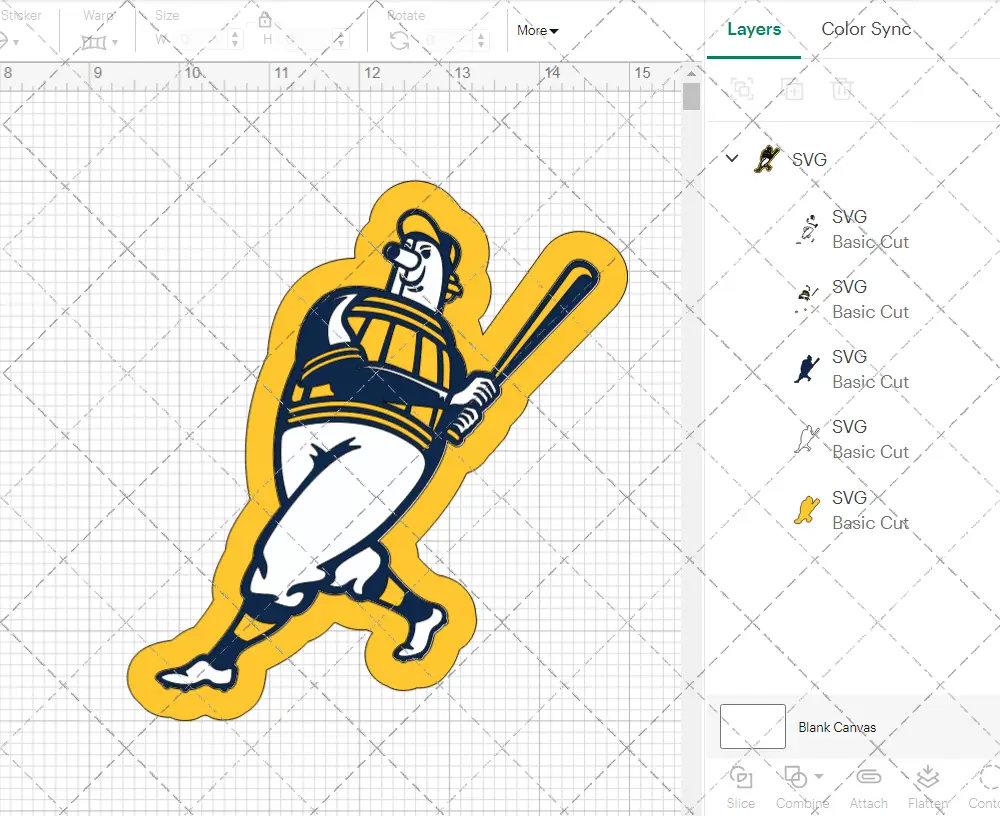Click the Delete layer trash icon
This screenshot has width=1000, height=816.
[842, 89]
